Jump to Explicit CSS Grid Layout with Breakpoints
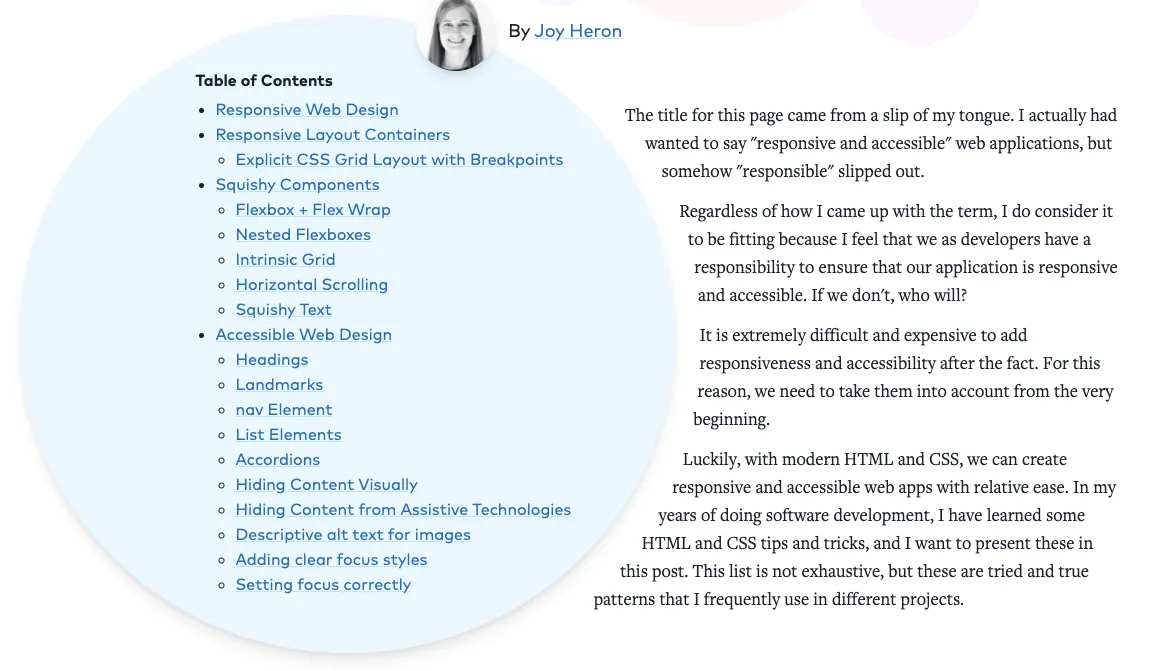This screenshot has height=671, width=1168. click(x=399, y=159)
